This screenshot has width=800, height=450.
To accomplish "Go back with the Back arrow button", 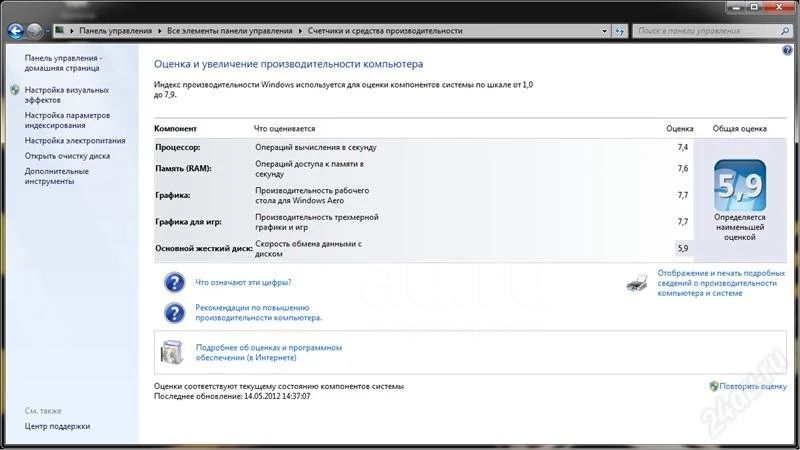I will point(16,31).
